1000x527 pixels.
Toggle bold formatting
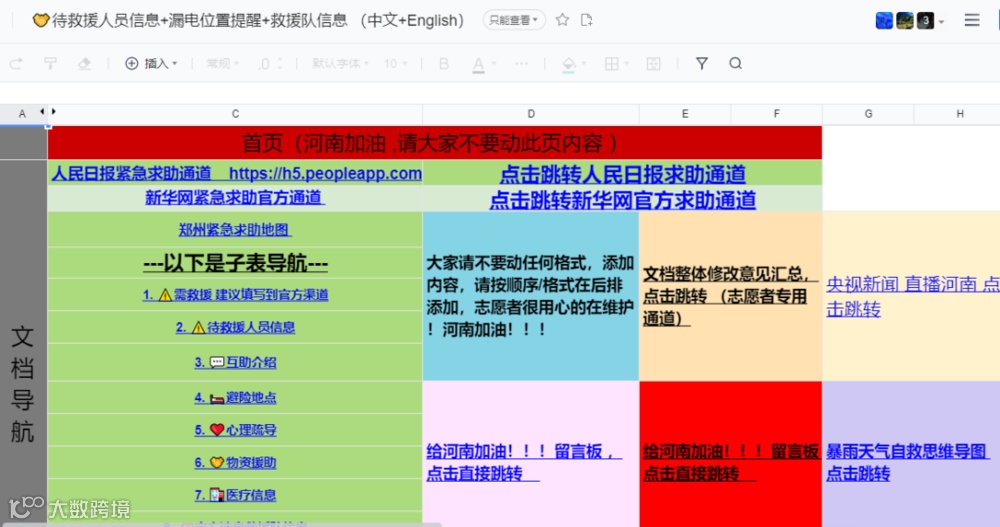click(444, 64)
